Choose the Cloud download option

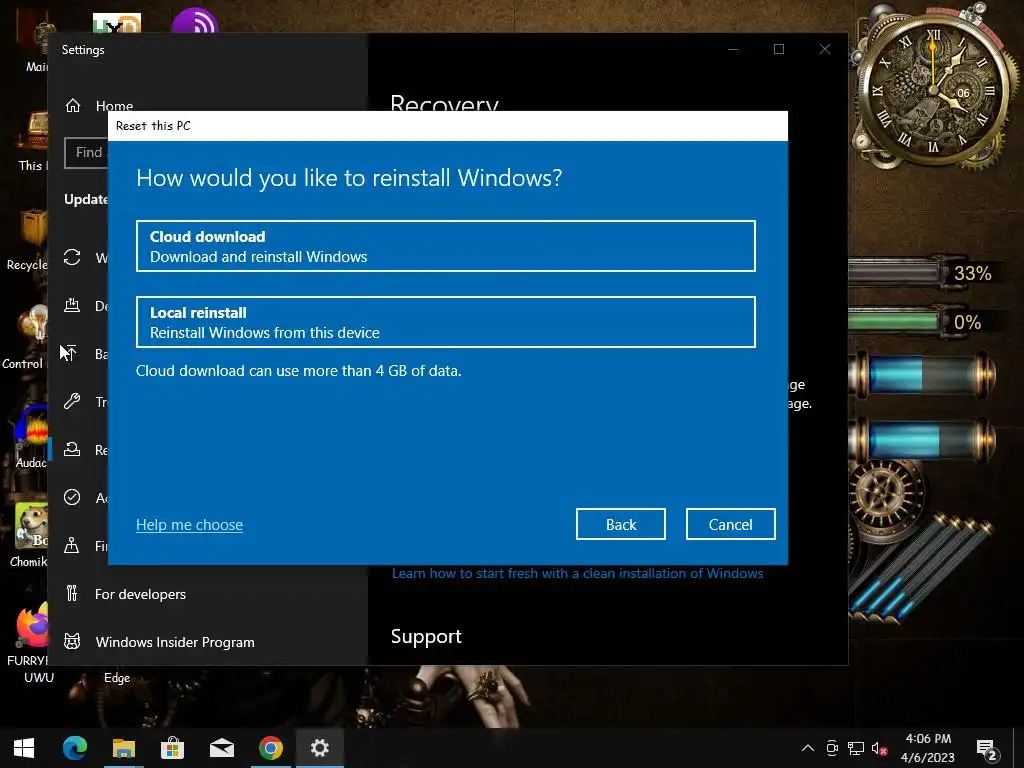coord(445,246)
